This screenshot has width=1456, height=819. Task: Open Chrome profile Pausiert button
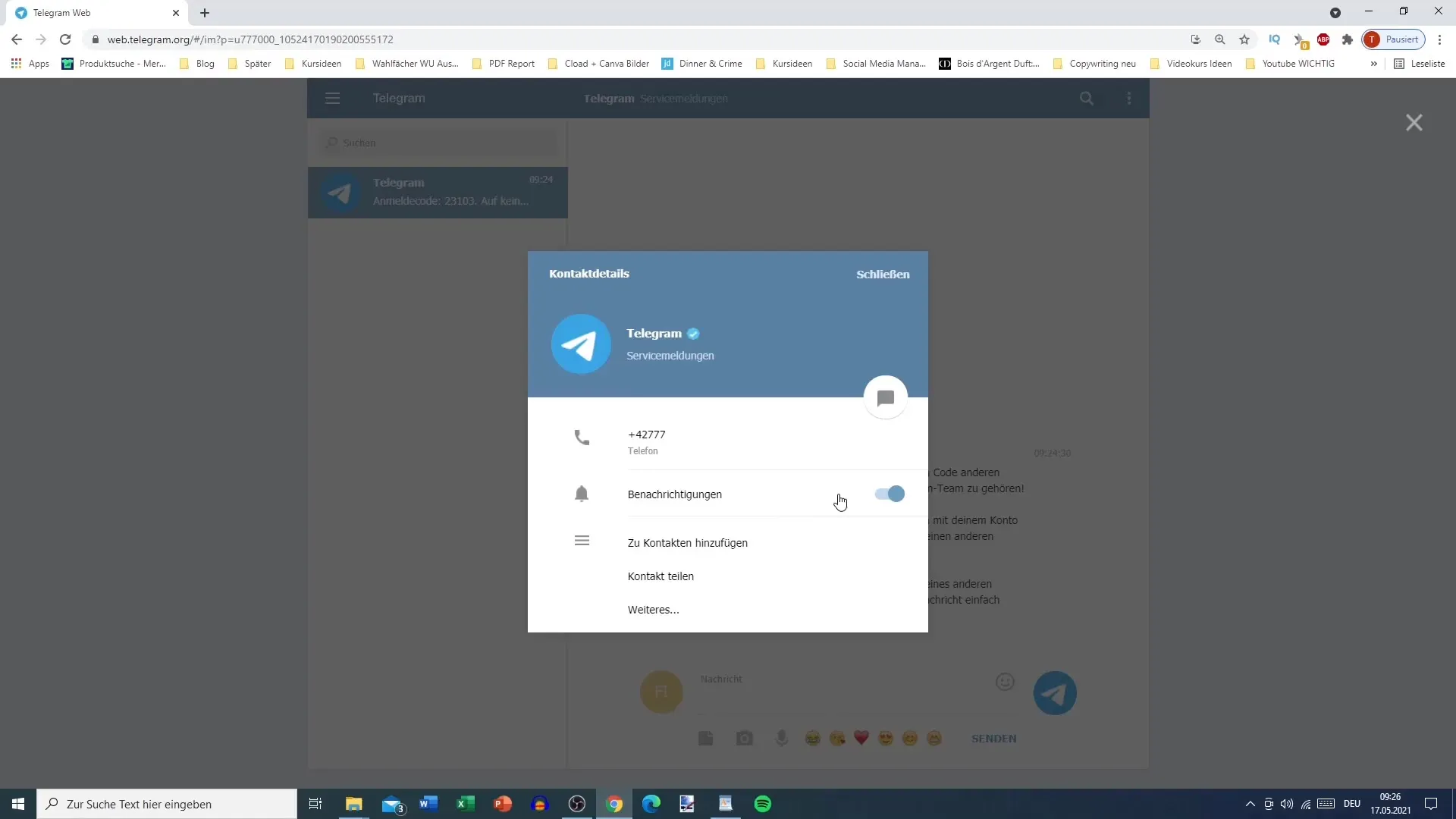coord(1394,39)
